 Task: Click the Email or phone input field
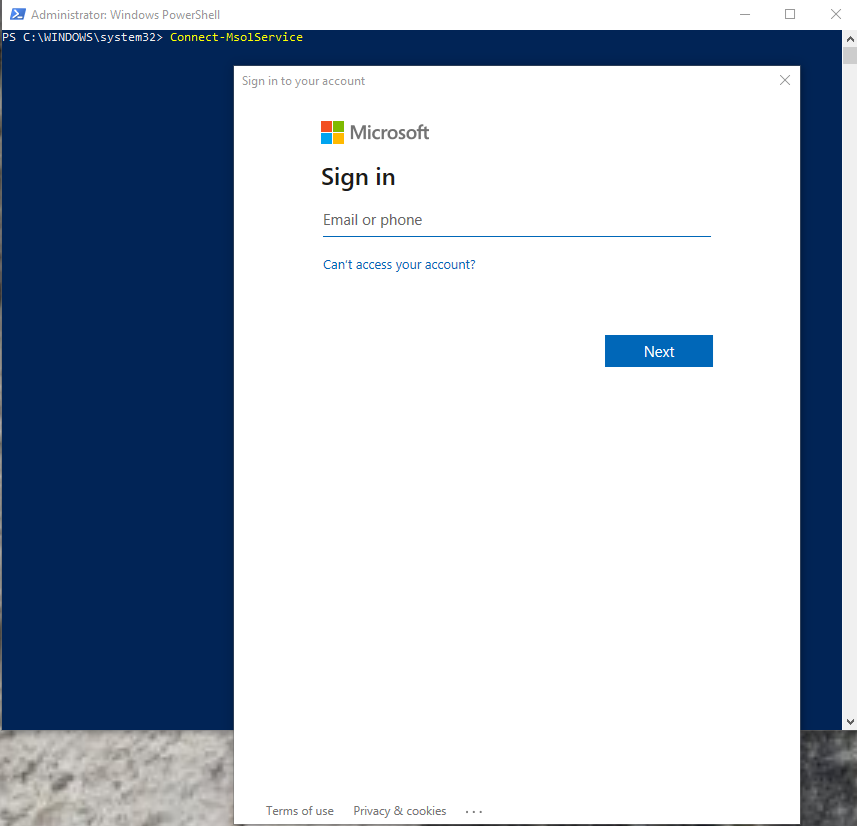coord(516,220)
